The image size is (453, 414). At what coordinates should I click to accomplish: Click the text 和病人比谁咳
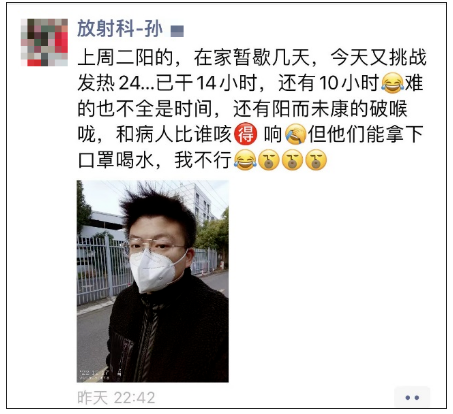[x=173, y=135]
